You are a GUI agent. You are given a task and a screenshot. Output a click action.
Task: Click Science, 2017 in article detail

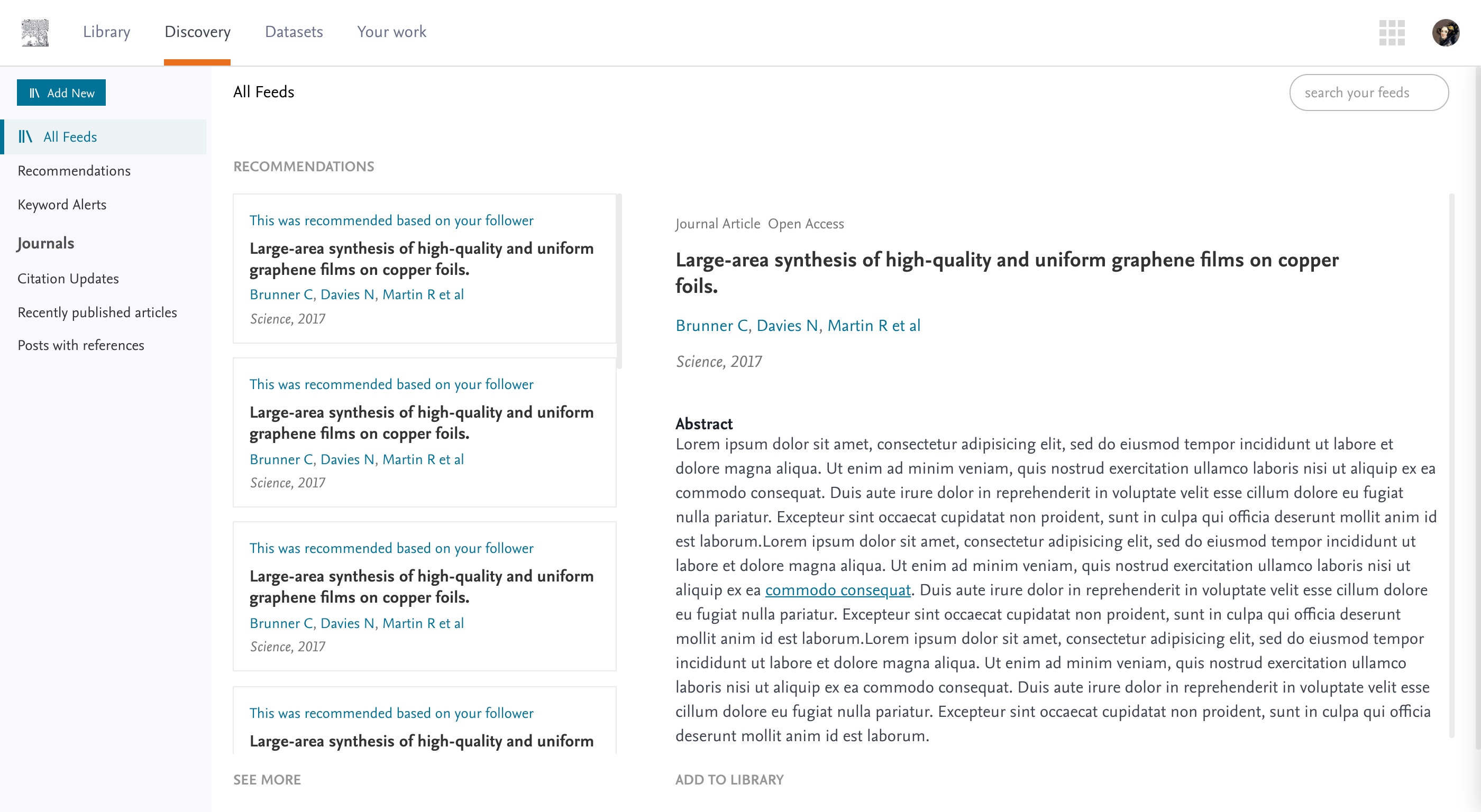click(719, 362)
